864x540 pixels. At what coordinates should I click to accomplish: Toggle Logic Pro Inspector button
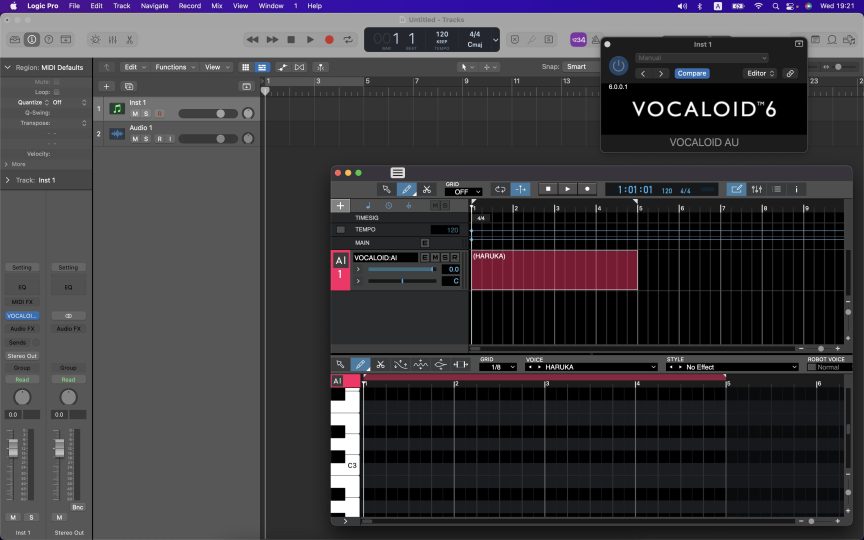[x=32, y=40]
